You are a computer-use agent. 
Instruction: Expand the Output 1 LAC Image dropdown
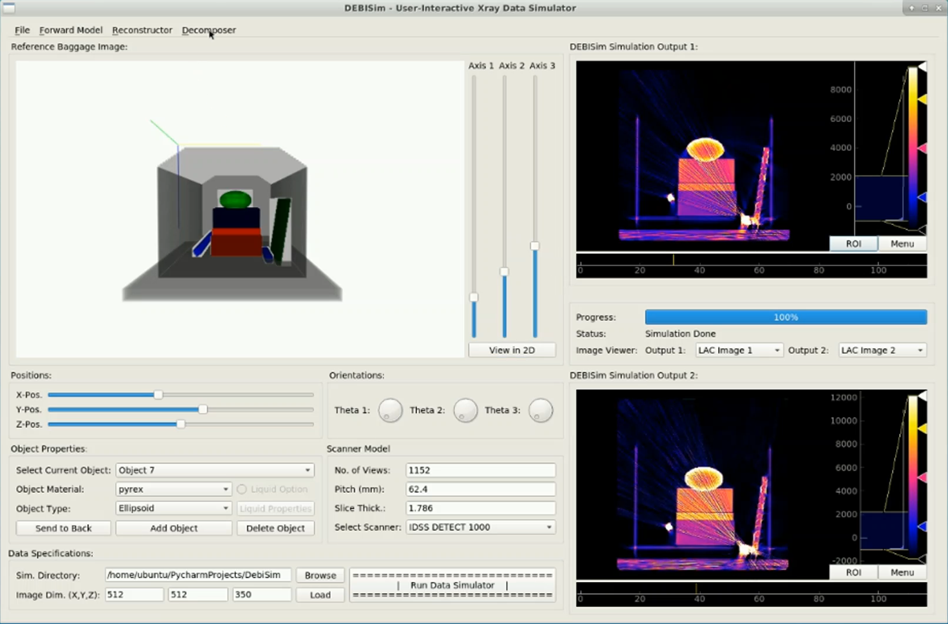point(736,350)
